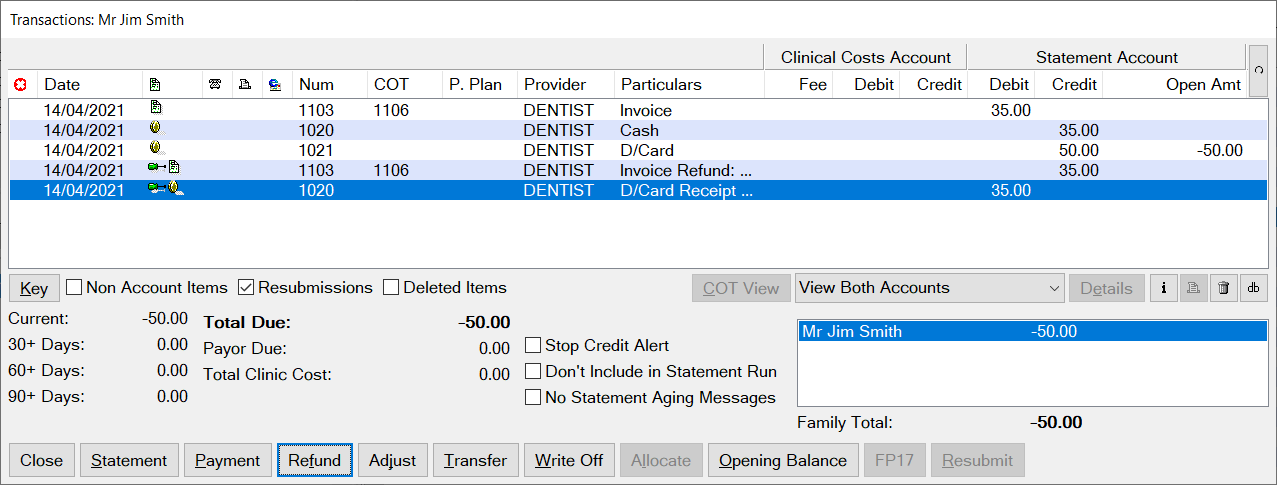
Task: Click the red cross column header icon
Action: click(x=19, y=85)
